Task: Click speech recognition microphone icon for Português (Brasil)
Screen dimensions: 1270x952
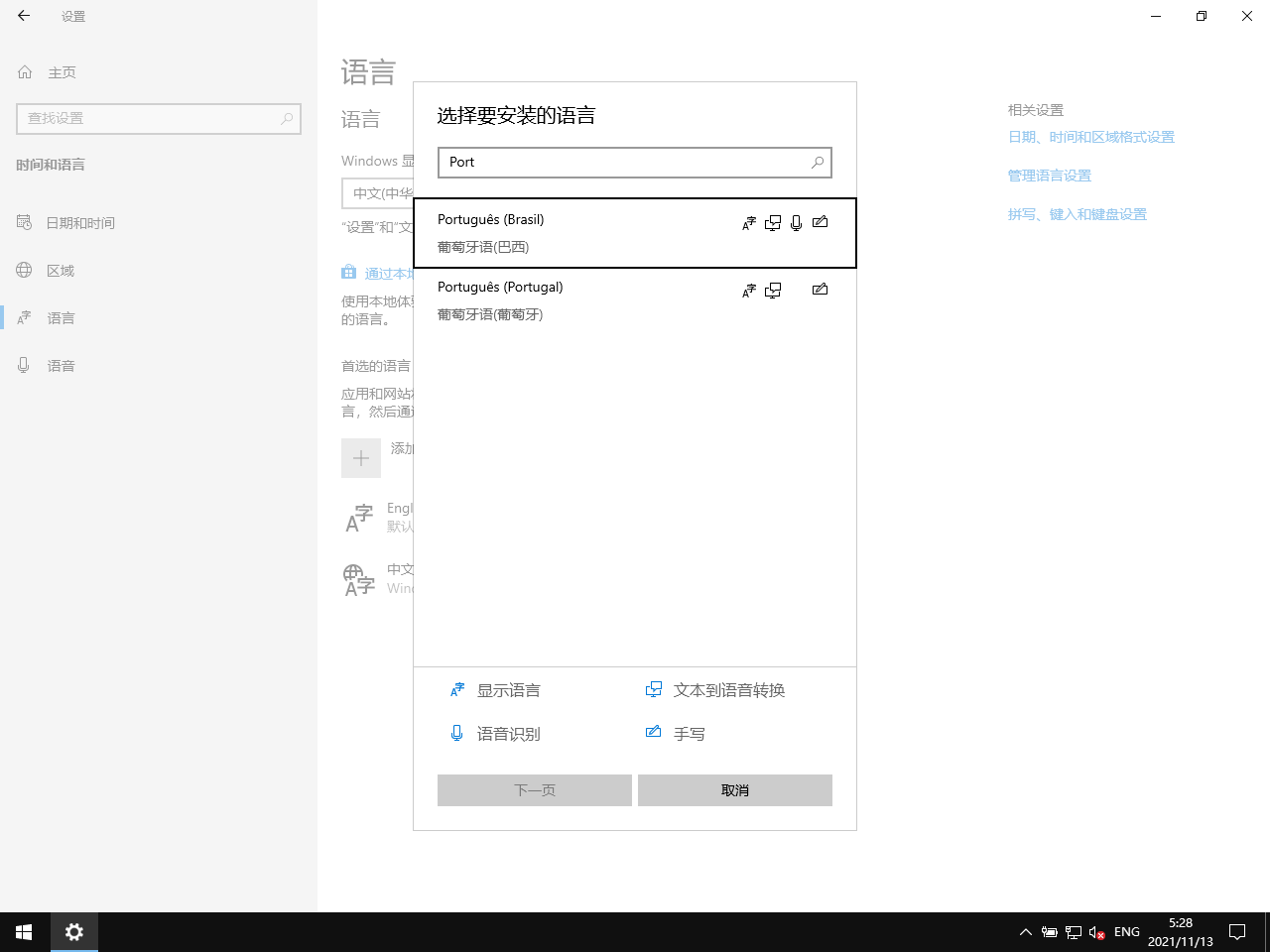Action: (x=796, y=223)
